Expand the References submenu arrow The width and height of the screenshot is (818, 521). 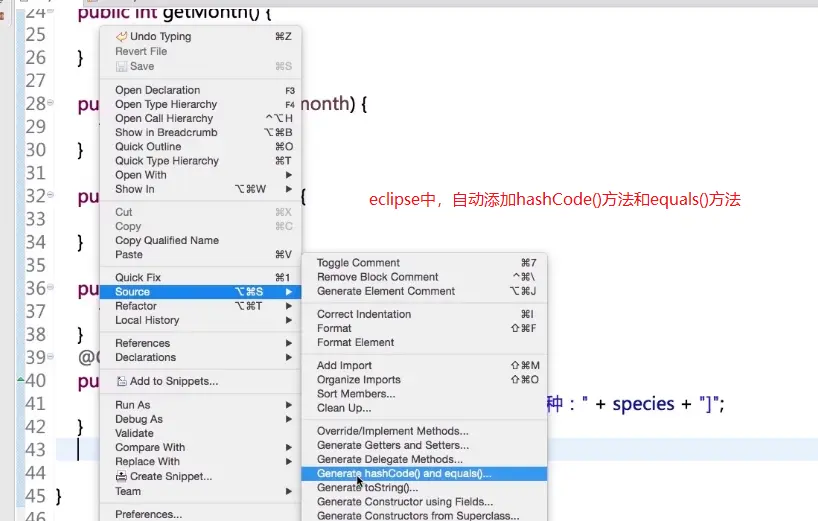(288, 343)
